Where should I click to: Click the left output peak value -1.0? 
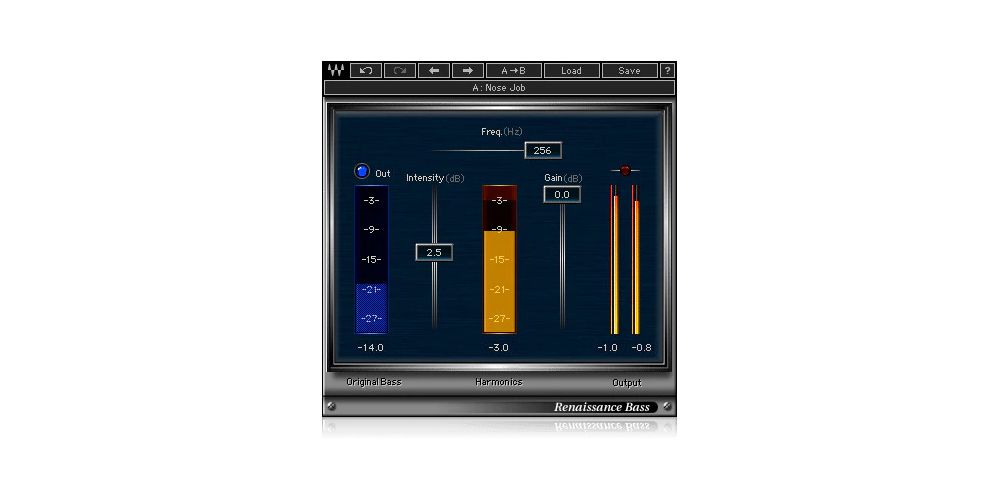pyautogui.click(x=608, y=348)
